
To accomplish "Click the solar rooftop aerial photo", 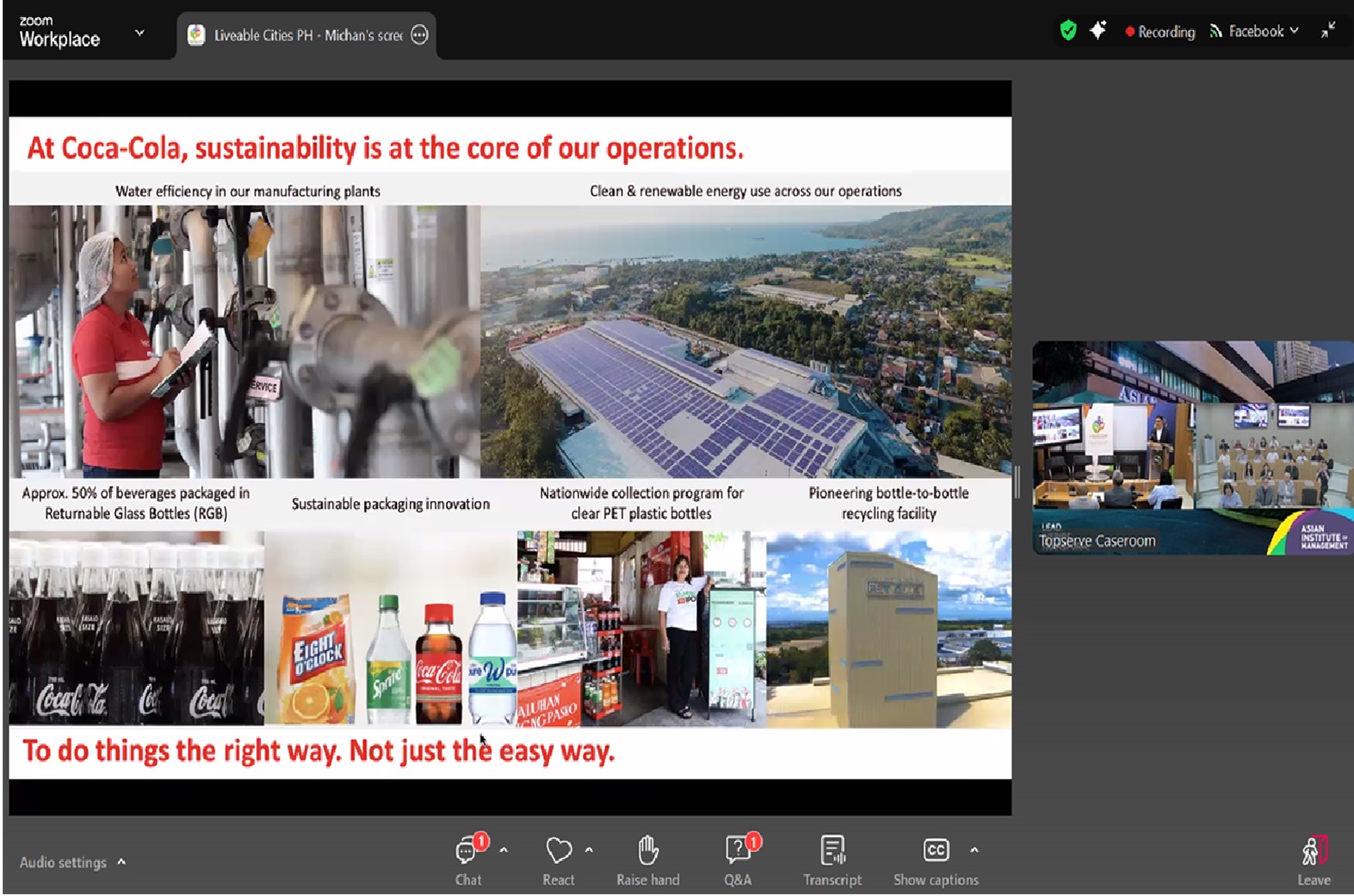I will [x=746, y=341].
